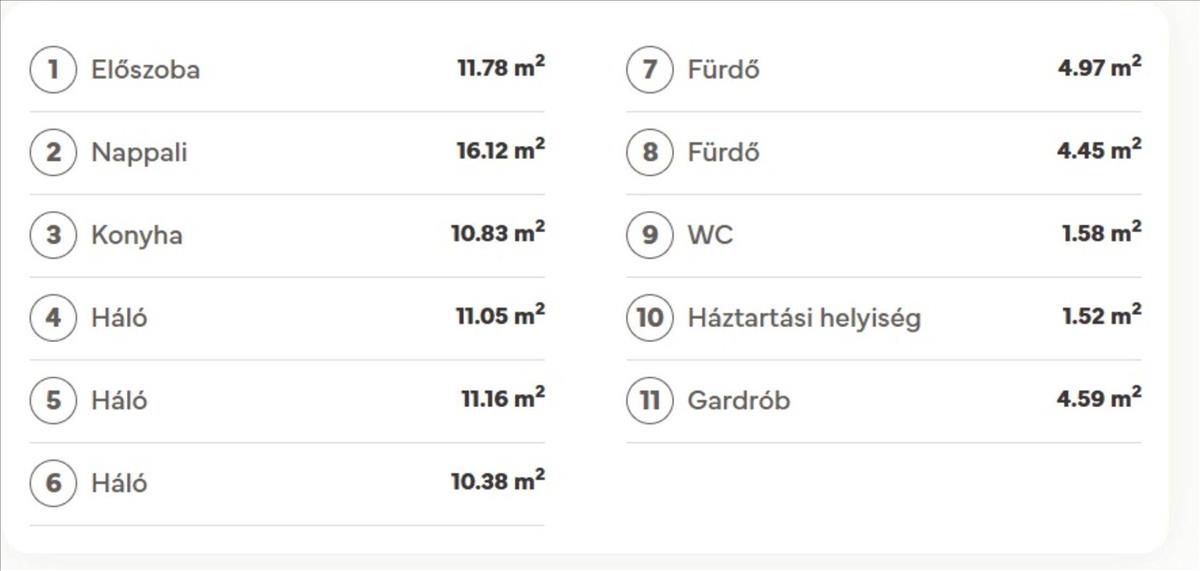Click the WC room label
Image resolution: width=1200 pixels, height=571 pixels.
(710, 236)
